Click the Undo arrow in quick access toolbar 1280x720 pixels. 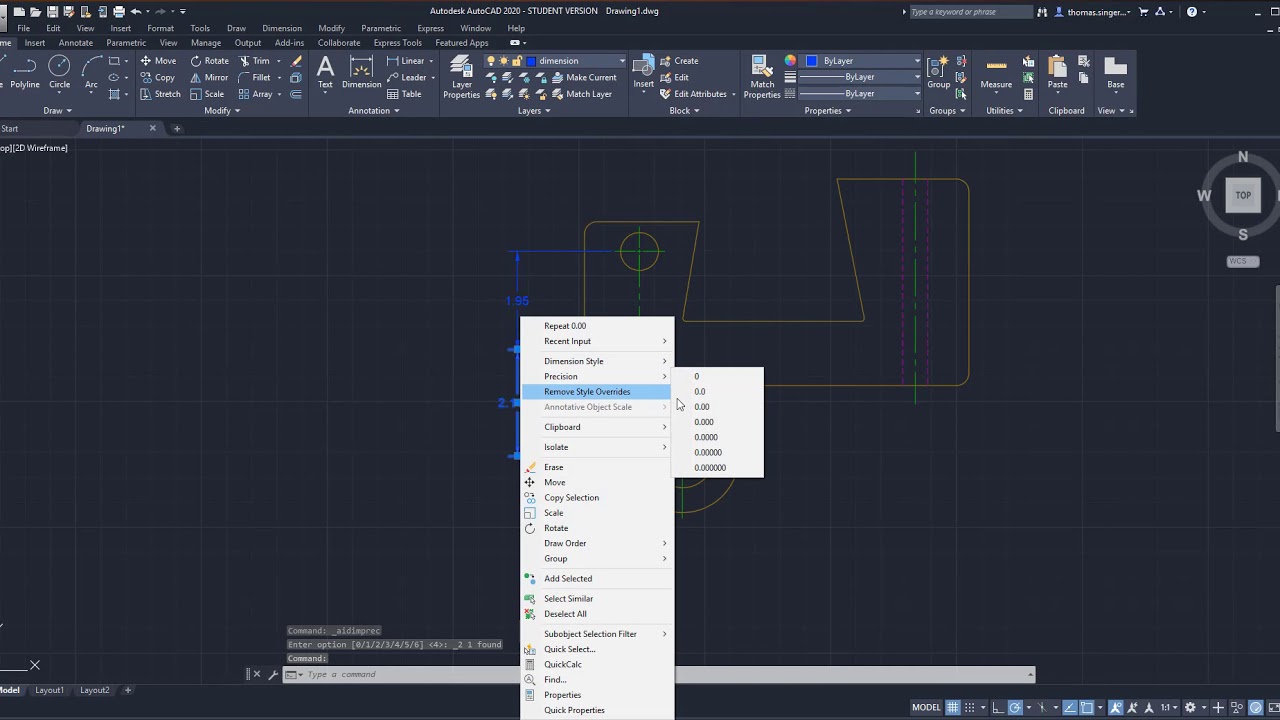[136, 11]
